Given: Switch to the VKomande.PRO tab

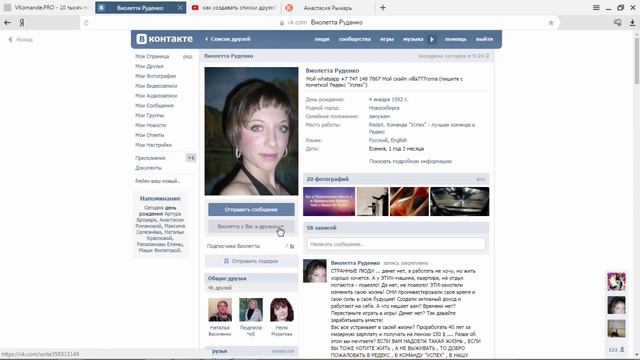Looking at the screenshot, I should (x=47, y=8).
